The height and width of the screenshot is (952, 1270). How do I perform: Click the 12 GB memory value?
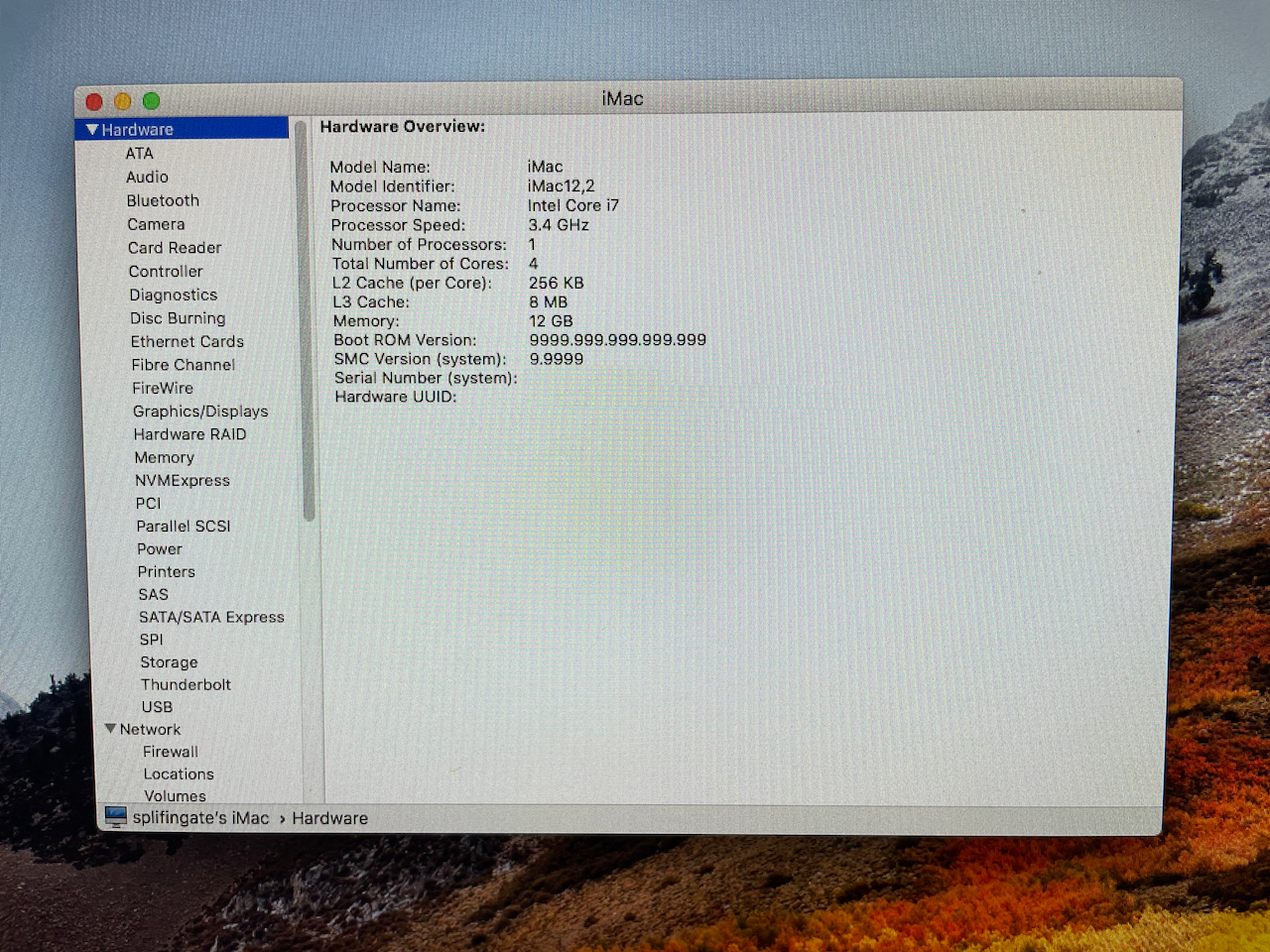[551, 321]
